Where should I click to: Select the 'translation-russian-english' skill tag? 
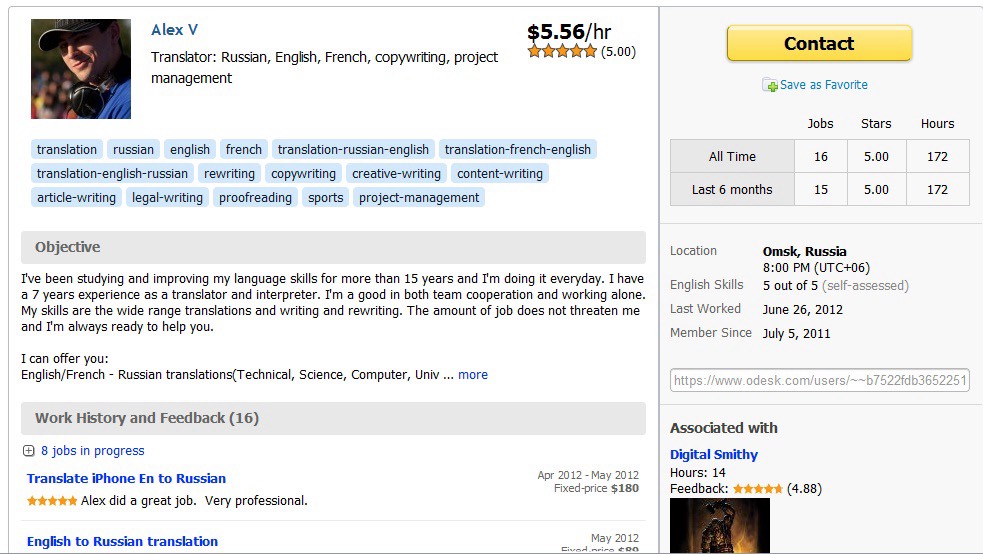point(353,150)
